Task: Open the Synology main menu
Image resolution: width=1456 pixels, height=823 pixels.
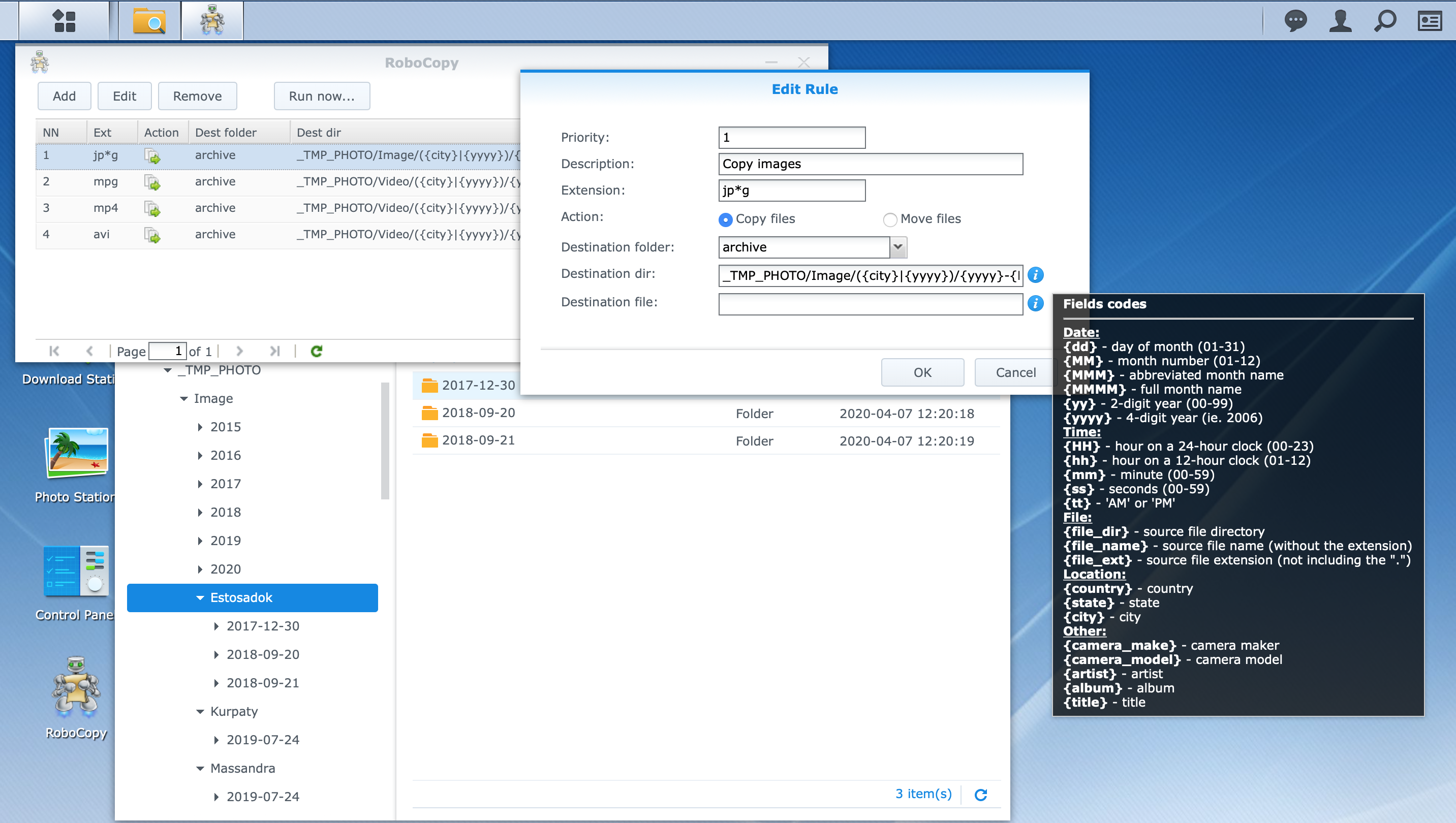Action: click(x=64, y=21)
